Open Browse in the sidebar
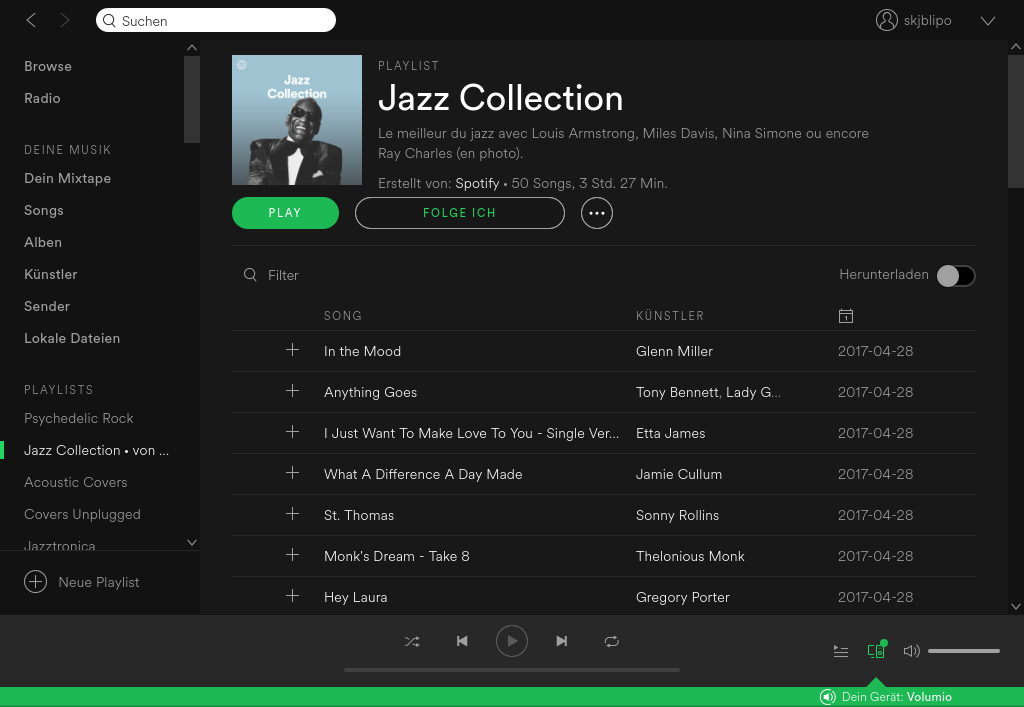 [48, 66]
